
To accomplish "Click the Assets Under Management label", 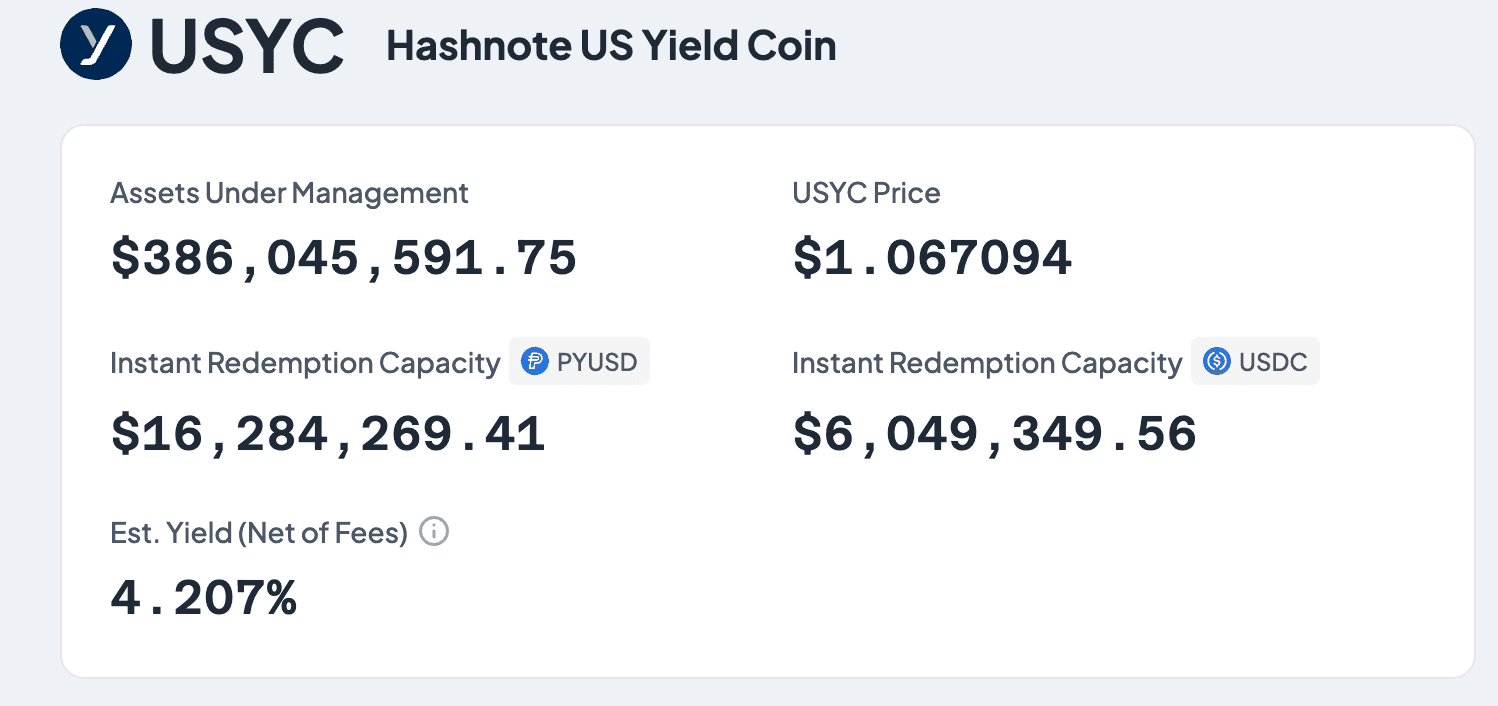I will coord(289,193).
